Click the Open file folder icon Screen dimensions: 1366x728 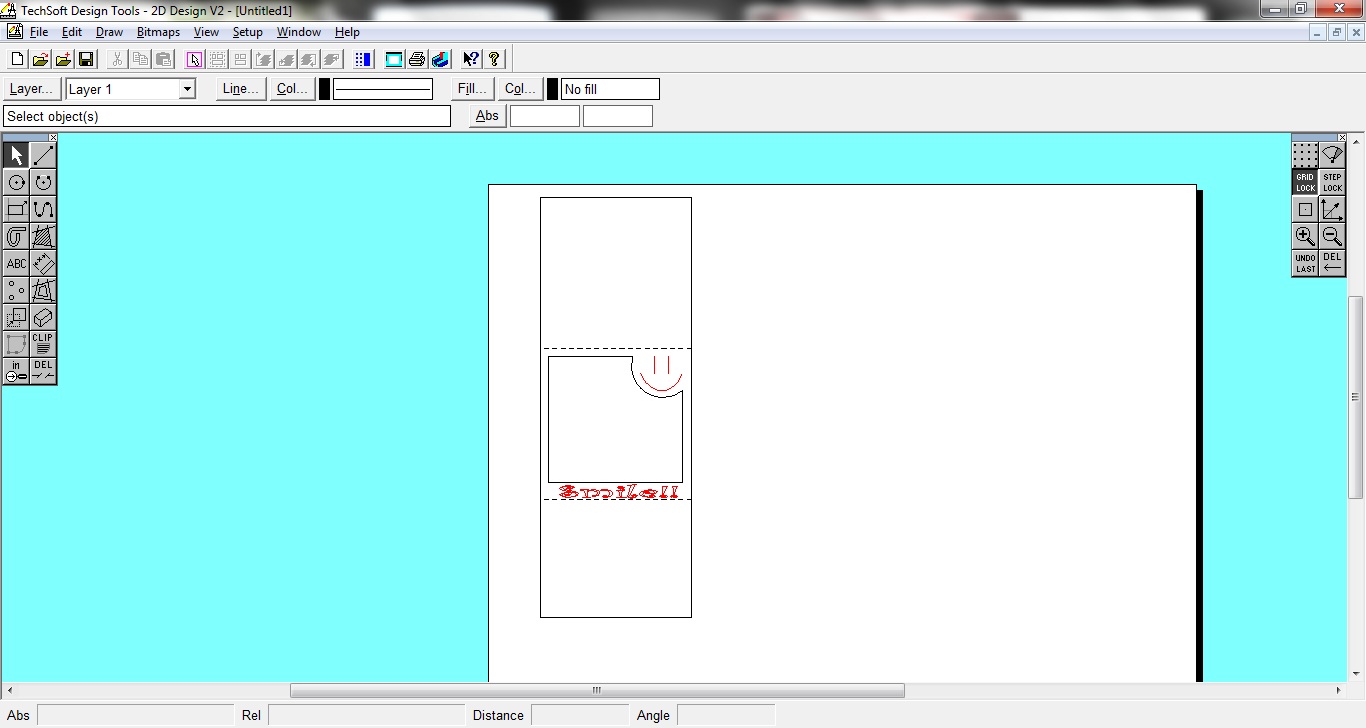(40, 59)
